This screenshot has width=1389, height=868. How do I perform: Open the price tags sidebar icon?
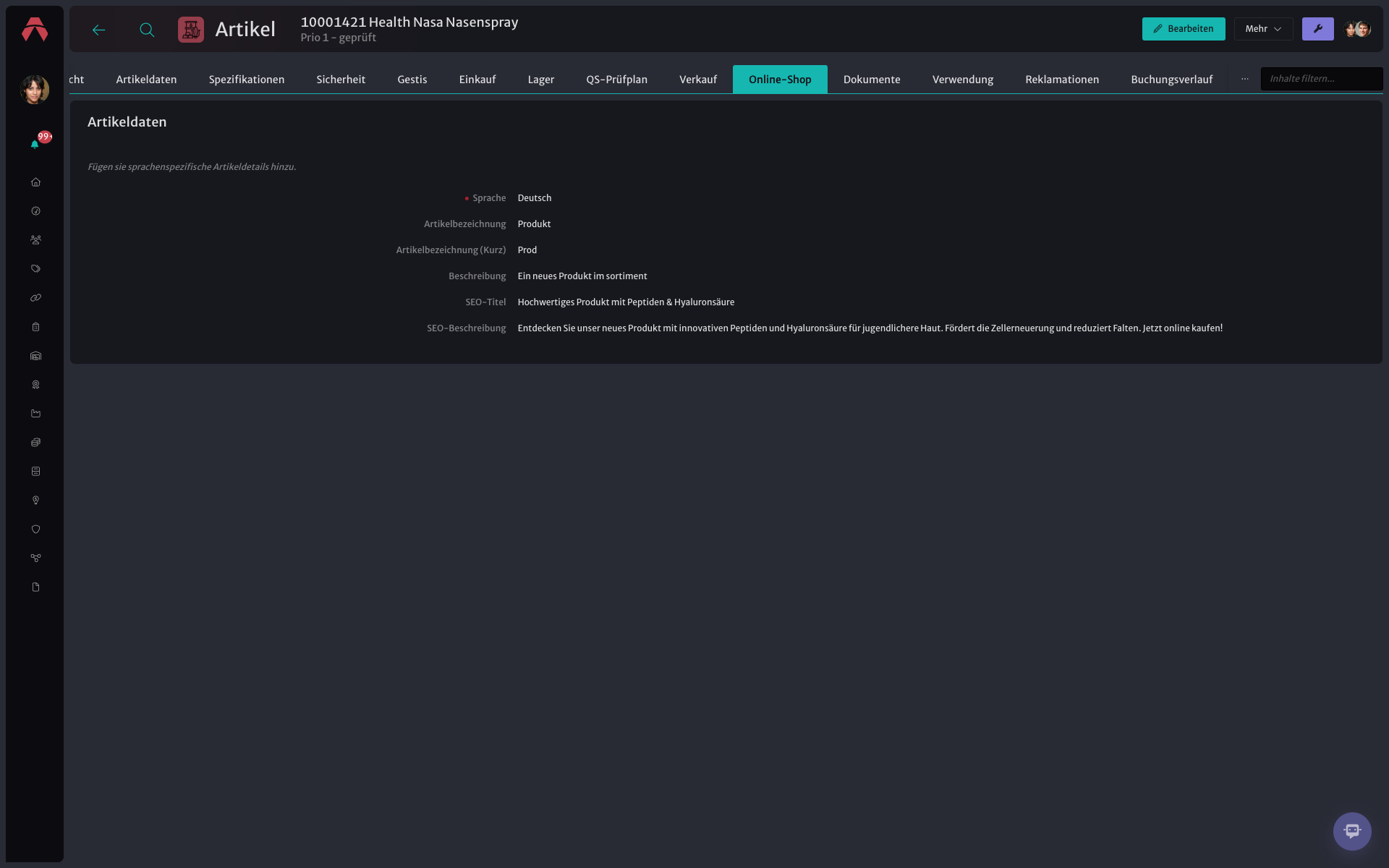point(35,269)
